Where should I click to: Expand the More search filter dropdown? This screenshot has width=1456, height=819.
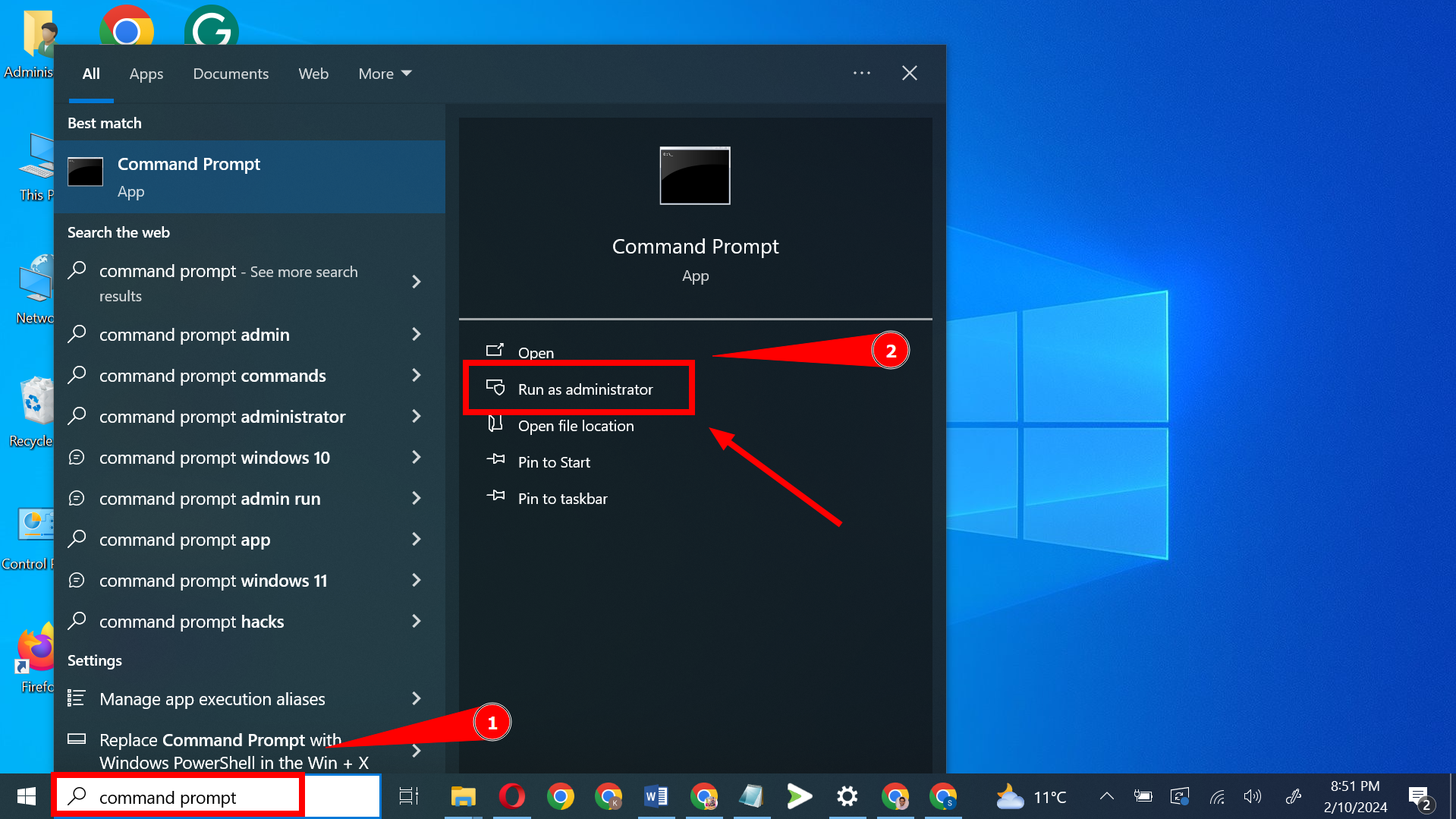pos(384,73)
